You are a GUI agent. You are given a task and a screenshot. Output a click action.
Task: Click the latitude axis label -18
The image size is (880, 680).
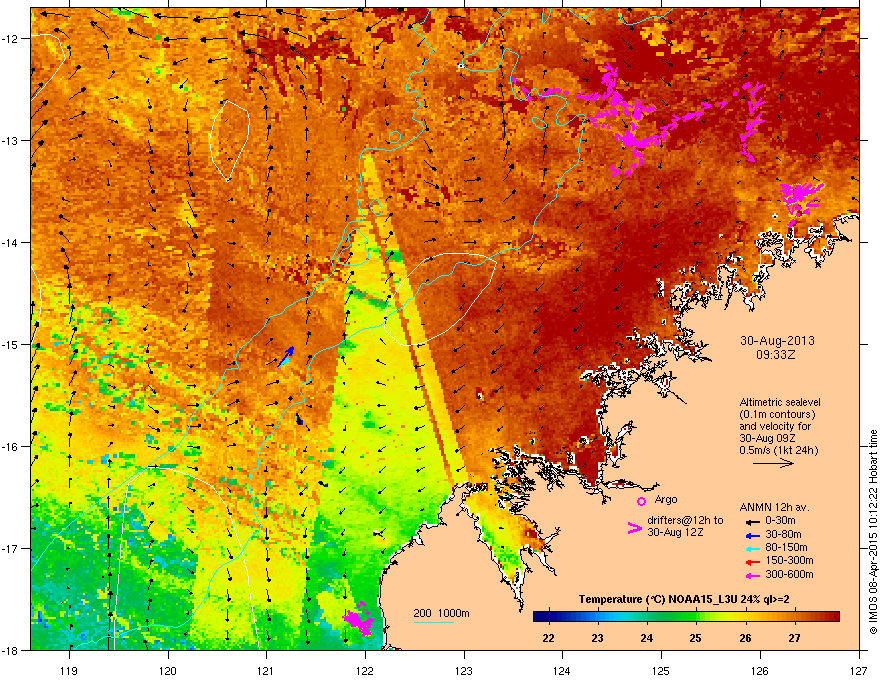click(x=10, y=650)
